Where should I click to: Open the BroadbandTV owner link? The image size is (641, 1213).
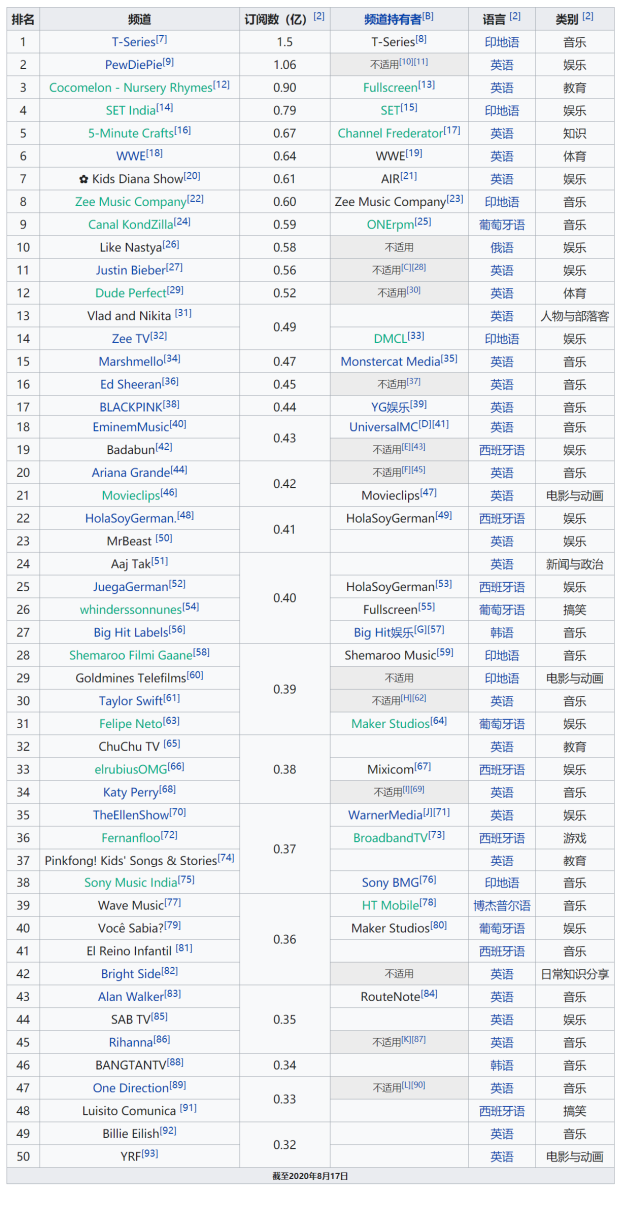click(391, 838)
